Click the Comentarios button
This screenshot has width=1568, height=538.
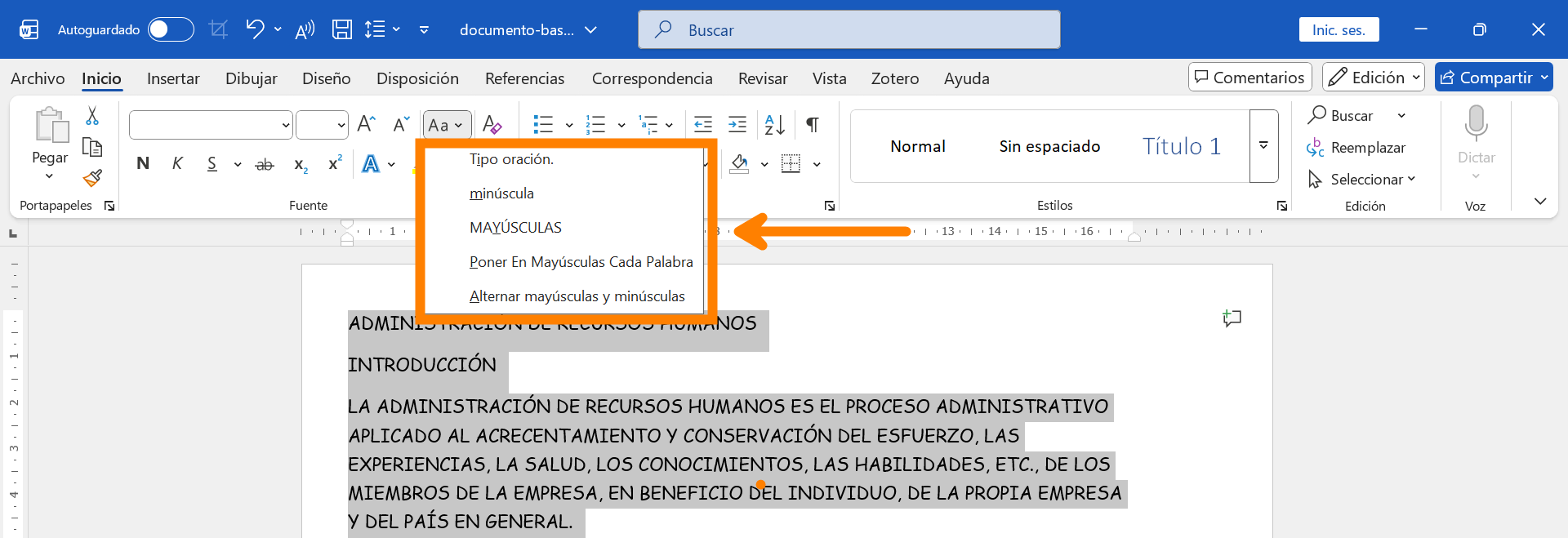(1250, 77)
